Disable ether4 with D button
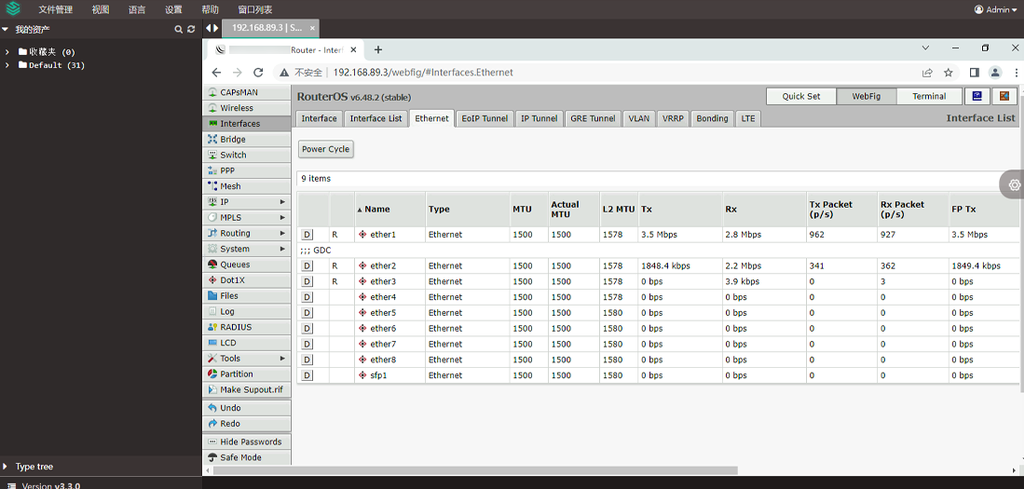The image size is (1024, 489). (307, 297)
